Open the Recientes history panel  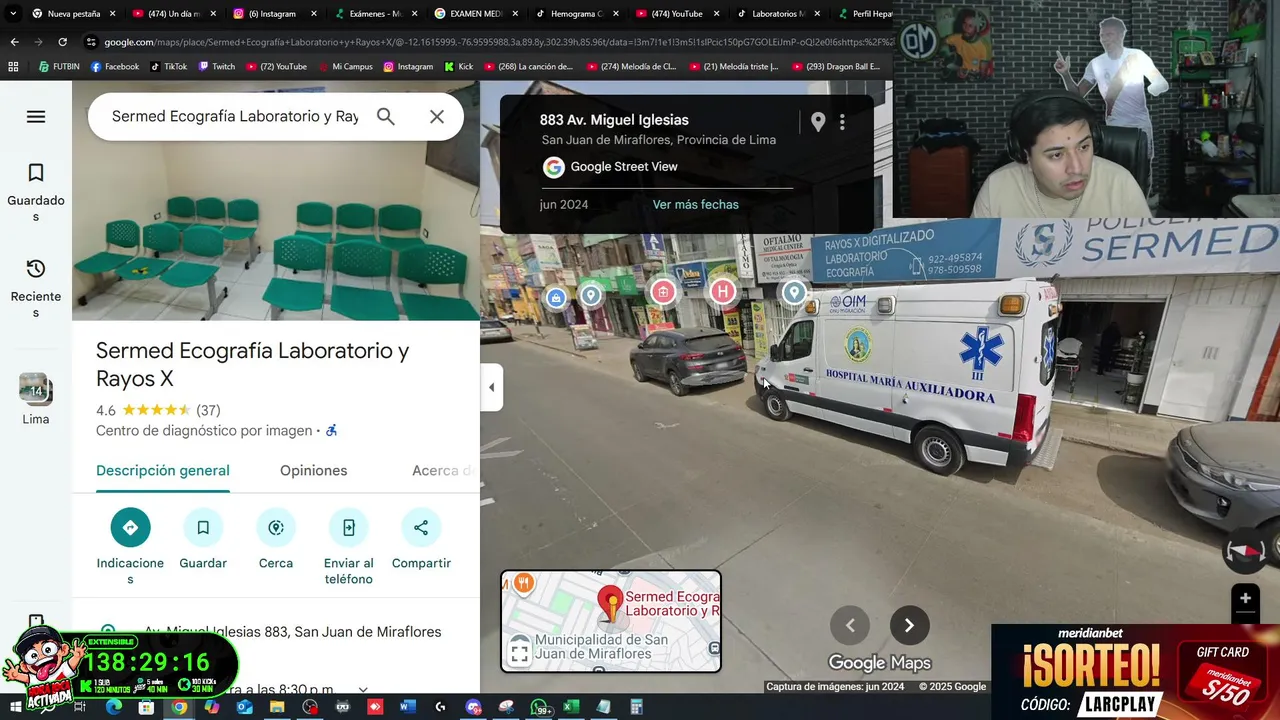click(x=36, y=290)
